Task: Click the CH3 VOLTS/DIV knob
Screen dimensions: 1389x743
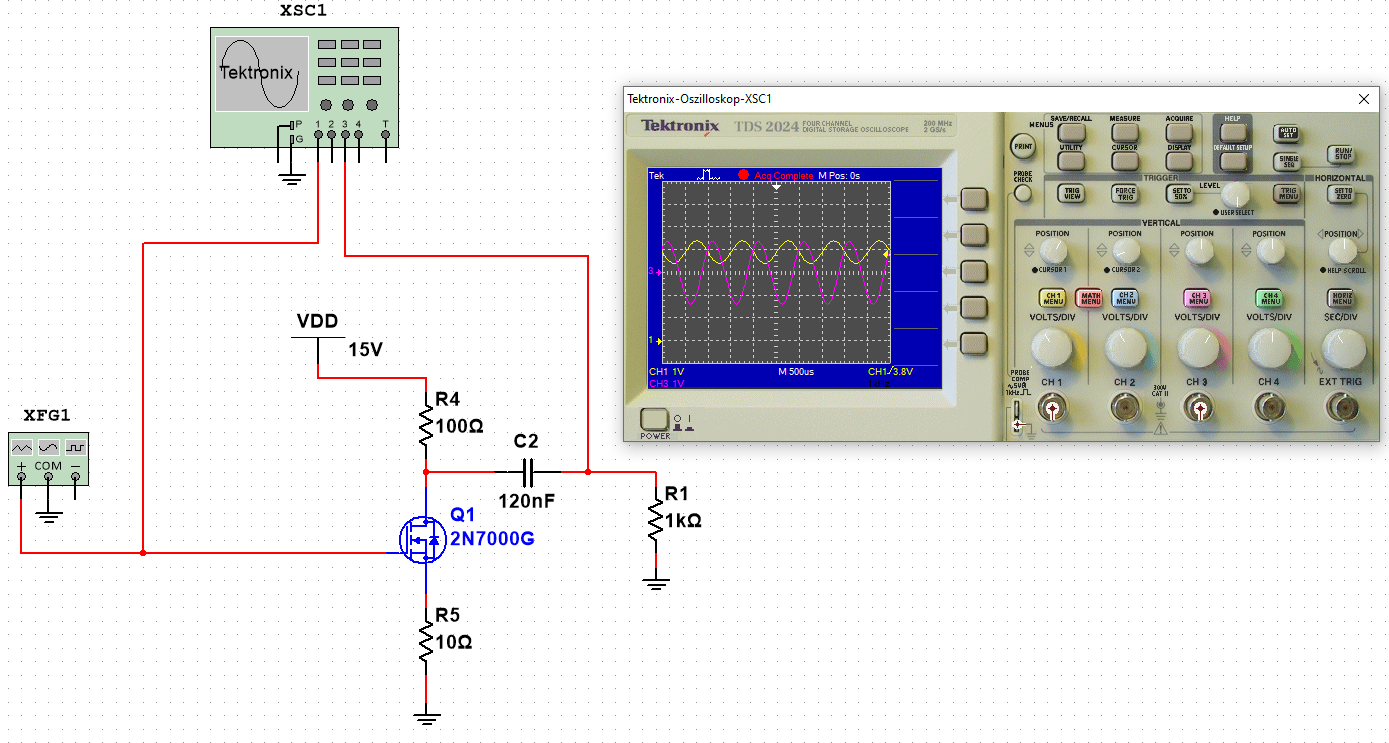Action: tap(1197, 348)
